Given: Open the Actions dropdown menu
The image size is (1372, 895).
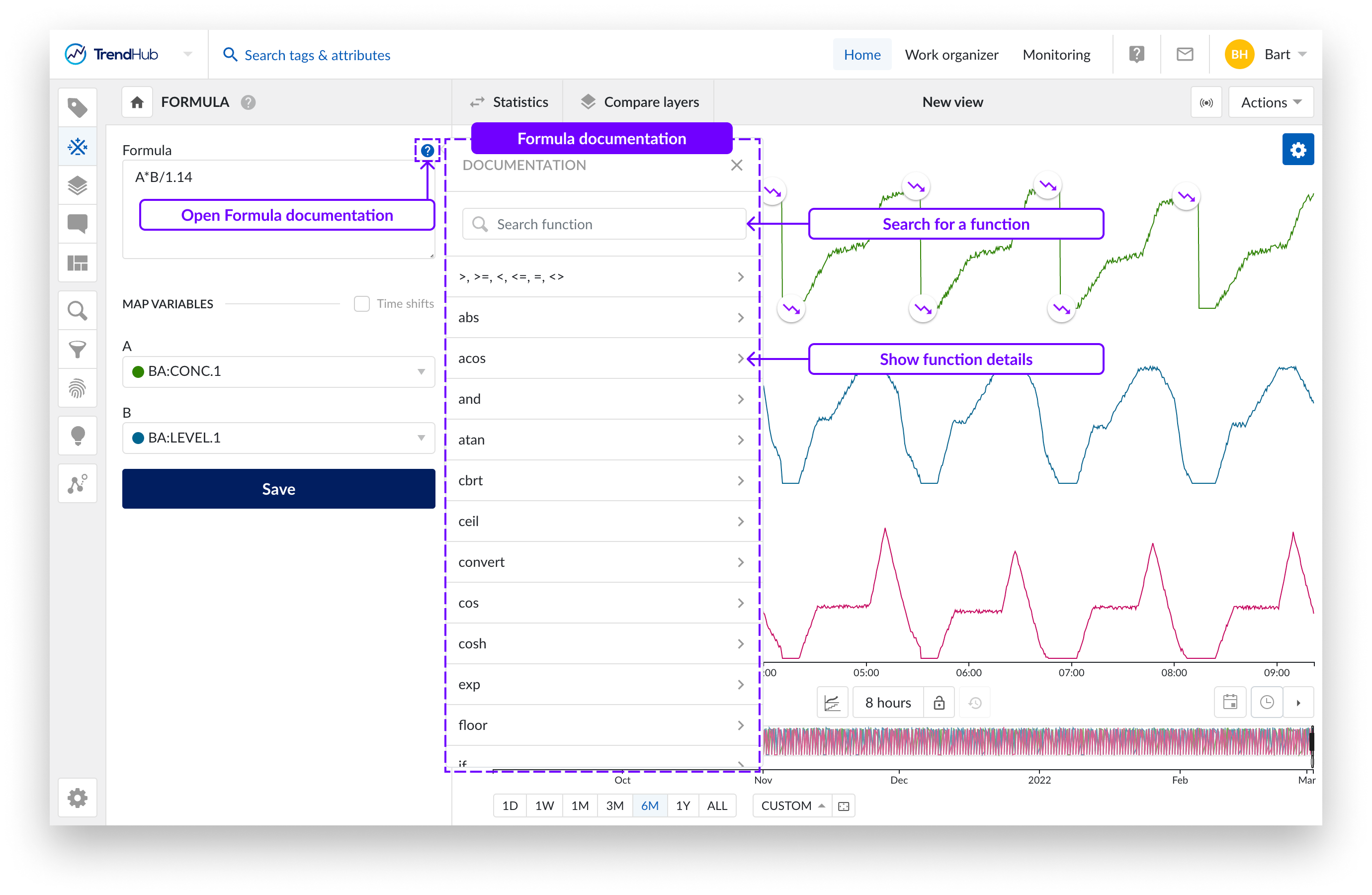Looking at the screenshot, I should coord(1270,102).
